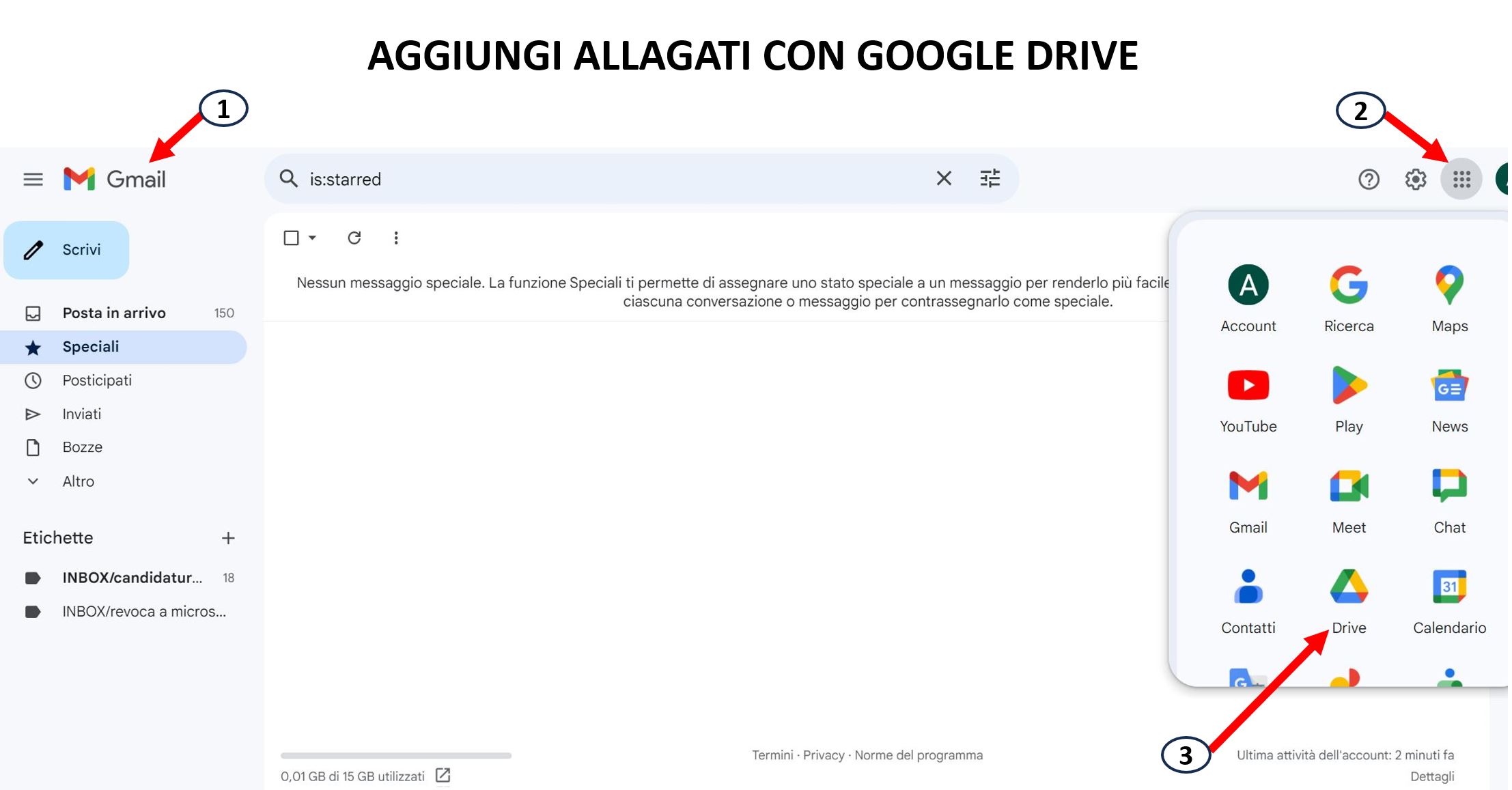Open Contatti in the apps panel
The height and width of the screenshot is (790, 1512).
point(1248,602)
